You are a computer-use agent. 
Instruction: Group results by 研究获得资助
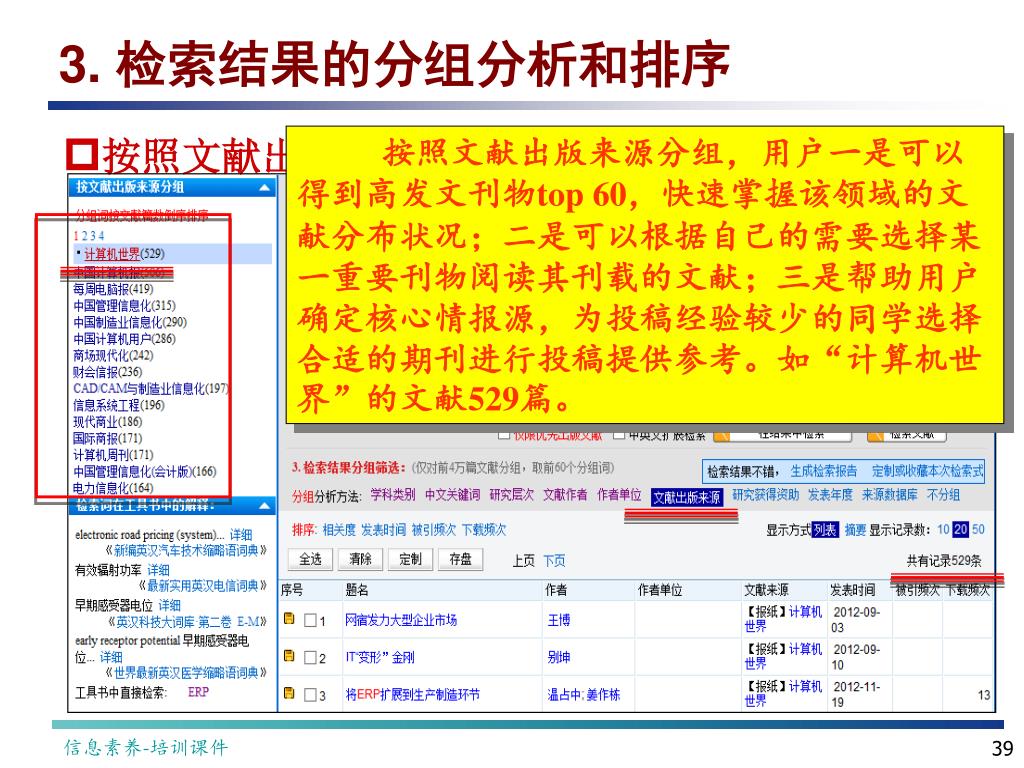(765, 495)
